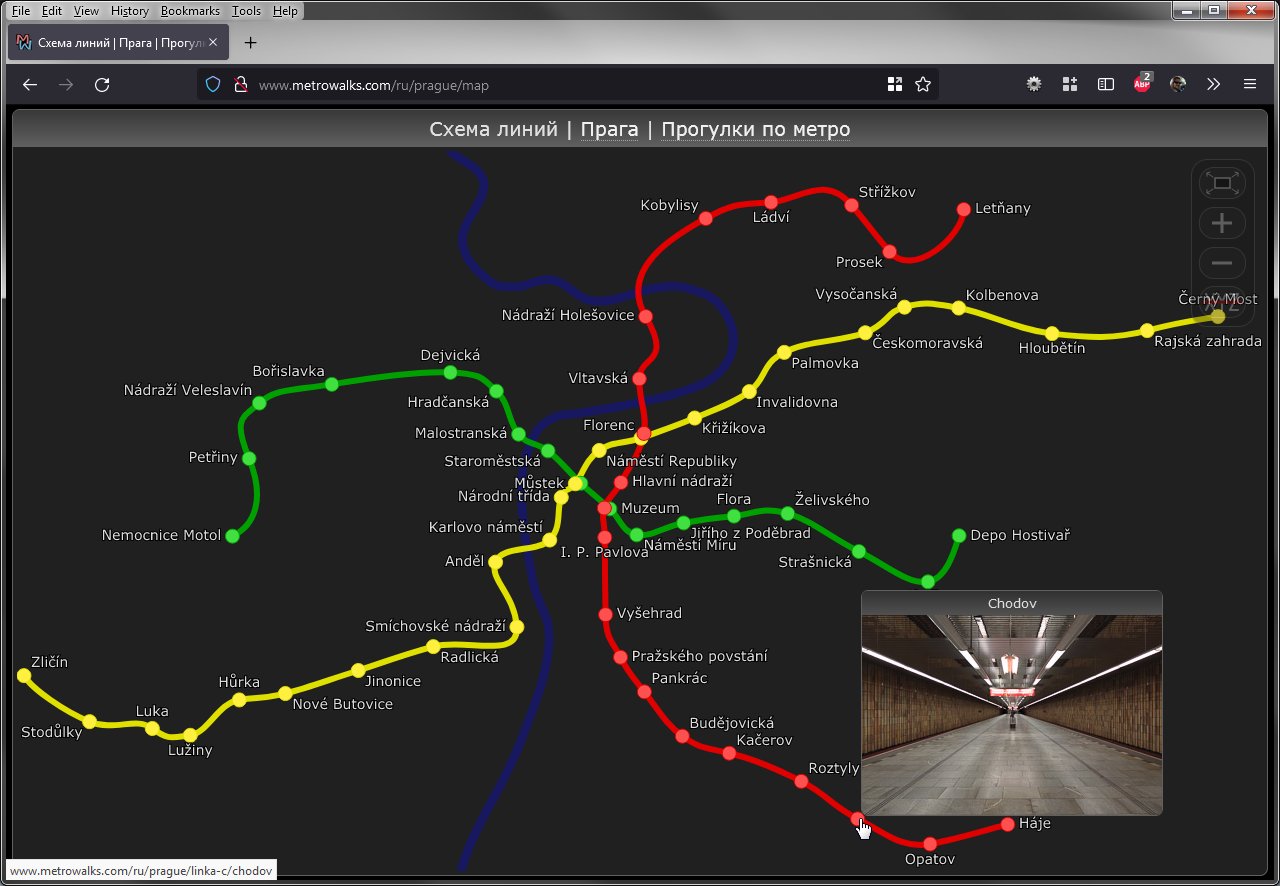Screen dimensions: 1280x886
Task: Click the Chodov station photo preview
Action: tap(1011, 713)
